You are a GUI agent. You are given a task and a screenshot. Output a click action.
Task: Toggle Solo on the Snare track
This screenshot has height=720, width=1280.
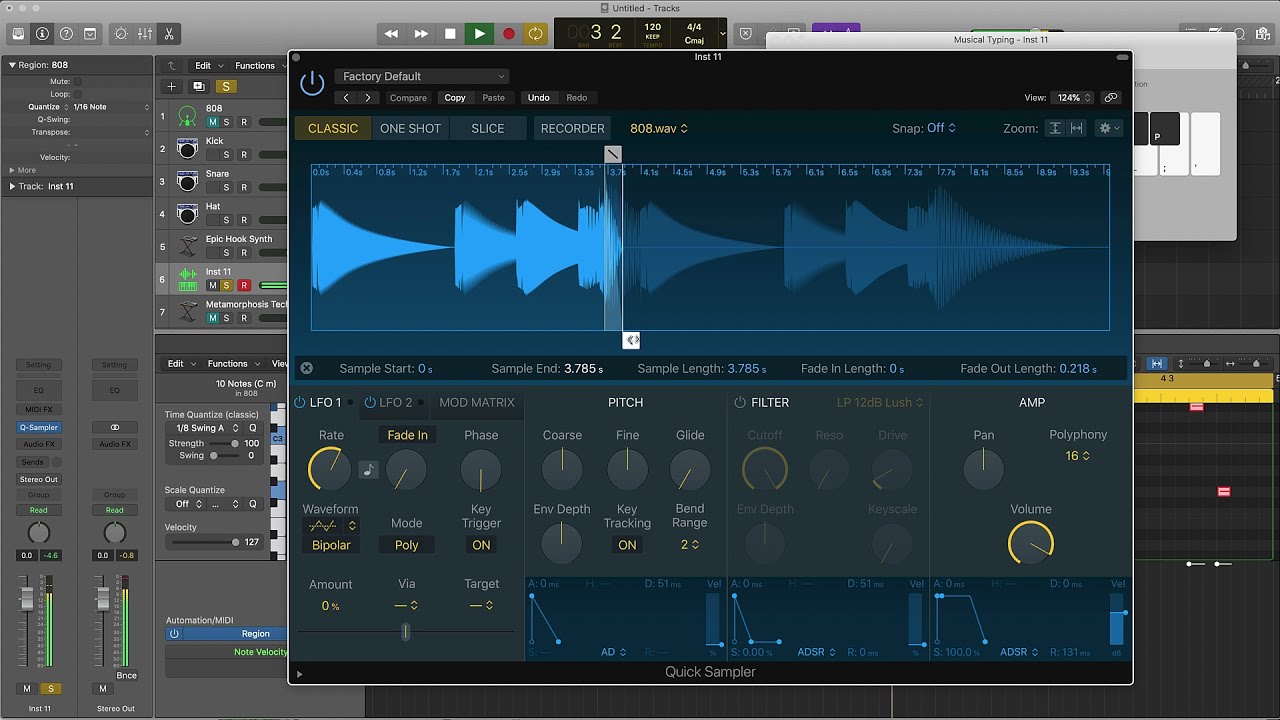click(x=227, y=188)
